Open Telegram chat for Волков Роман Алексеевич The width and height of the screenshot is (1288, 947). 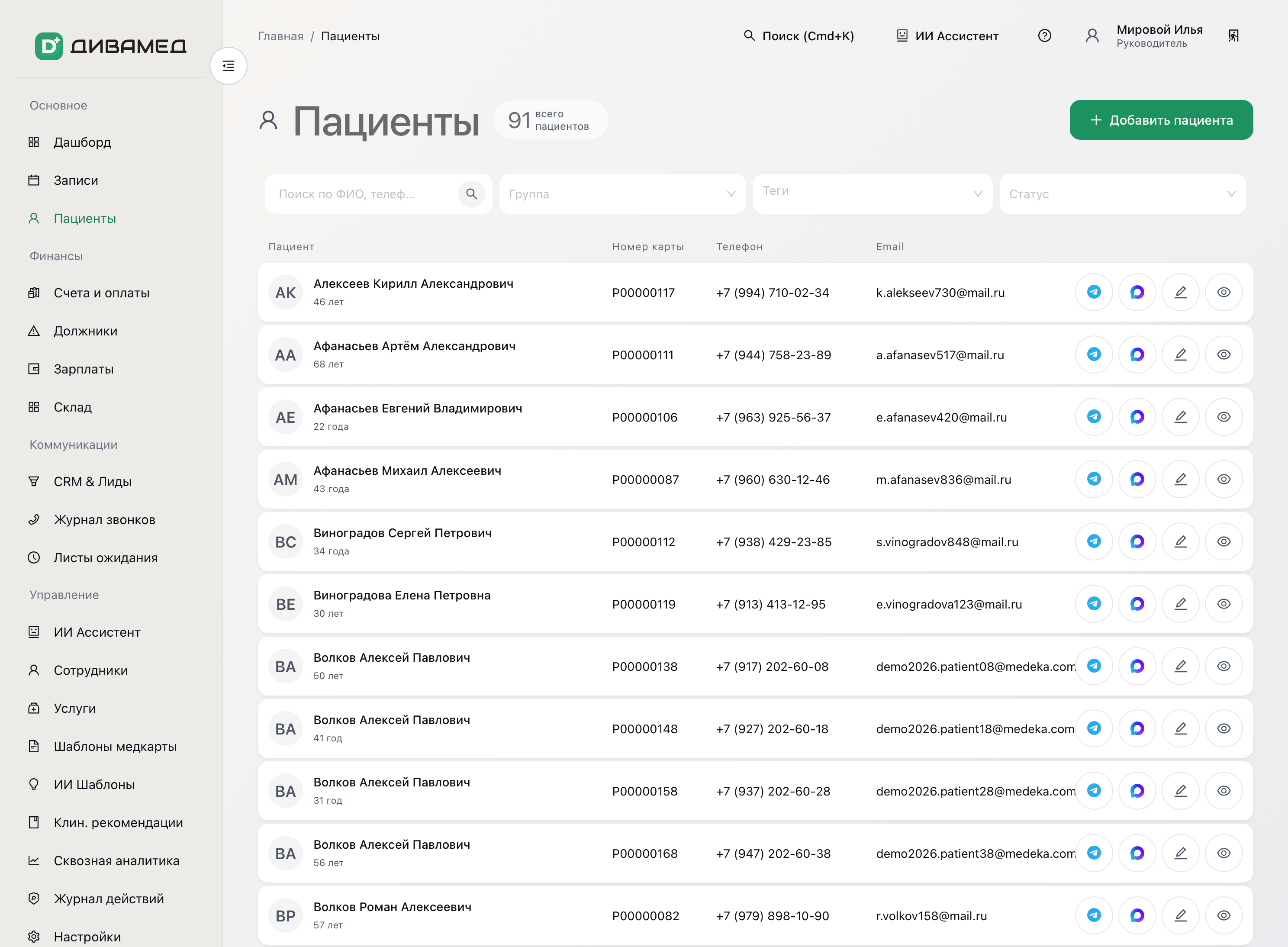[1094, 915]
